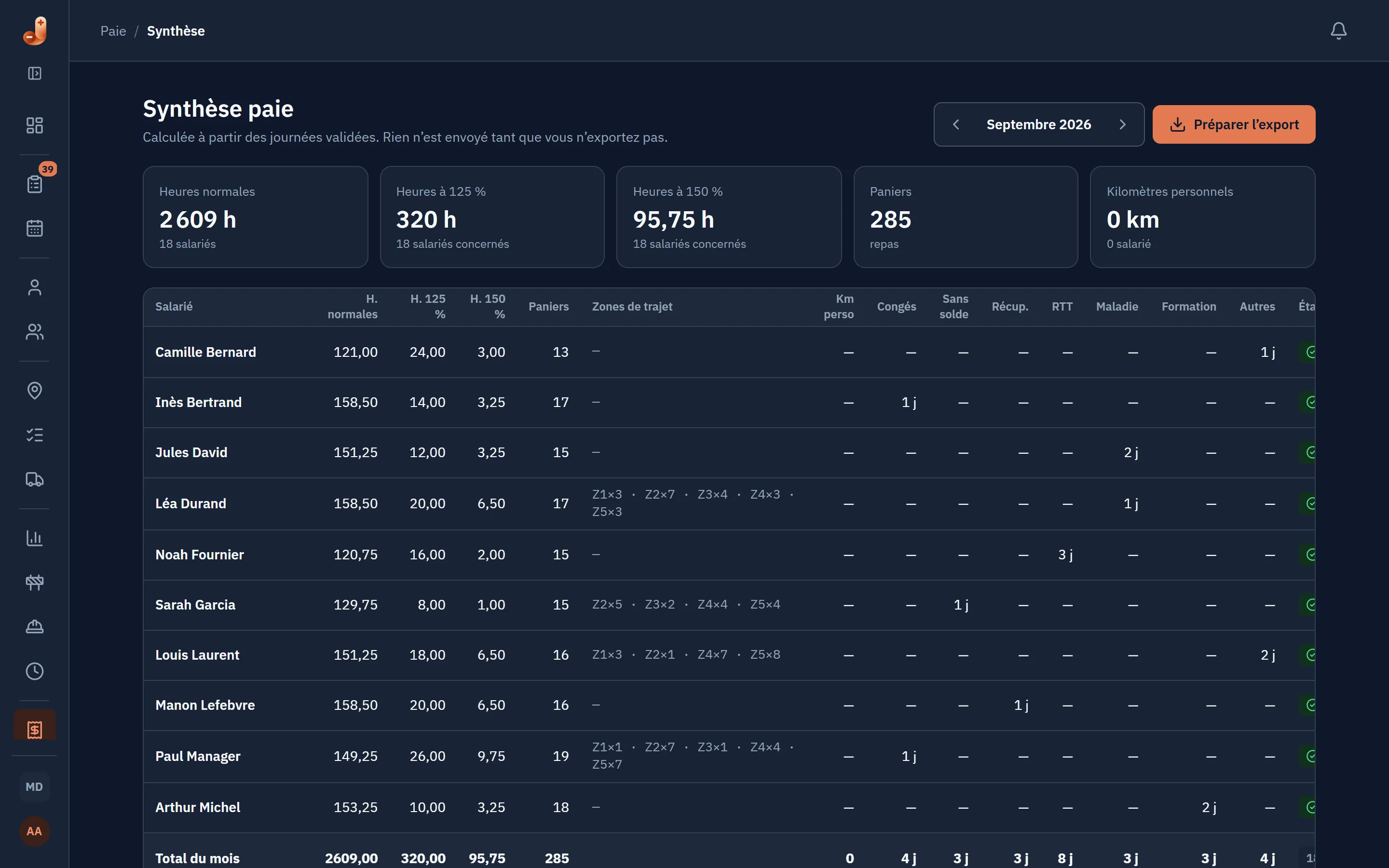Click the Préparer l'export button

1234,124
